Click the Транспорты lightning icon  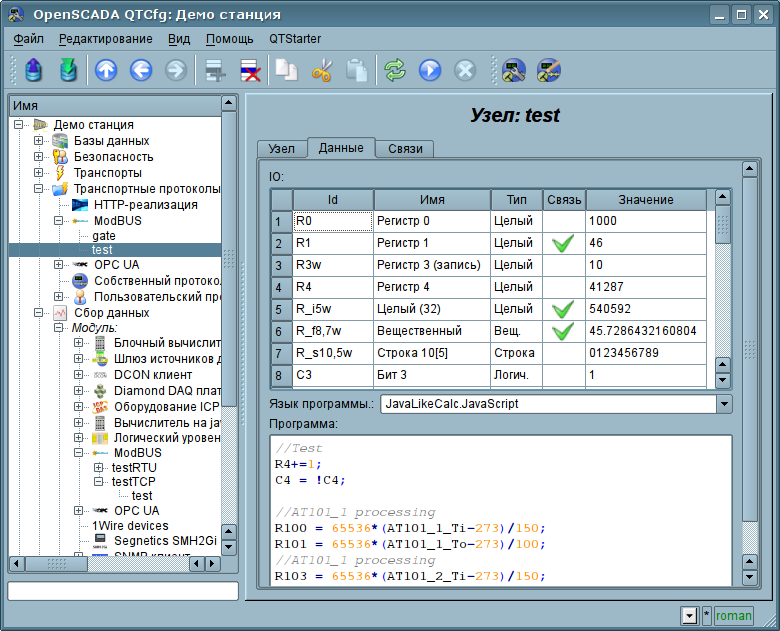(x=60, y=173)
